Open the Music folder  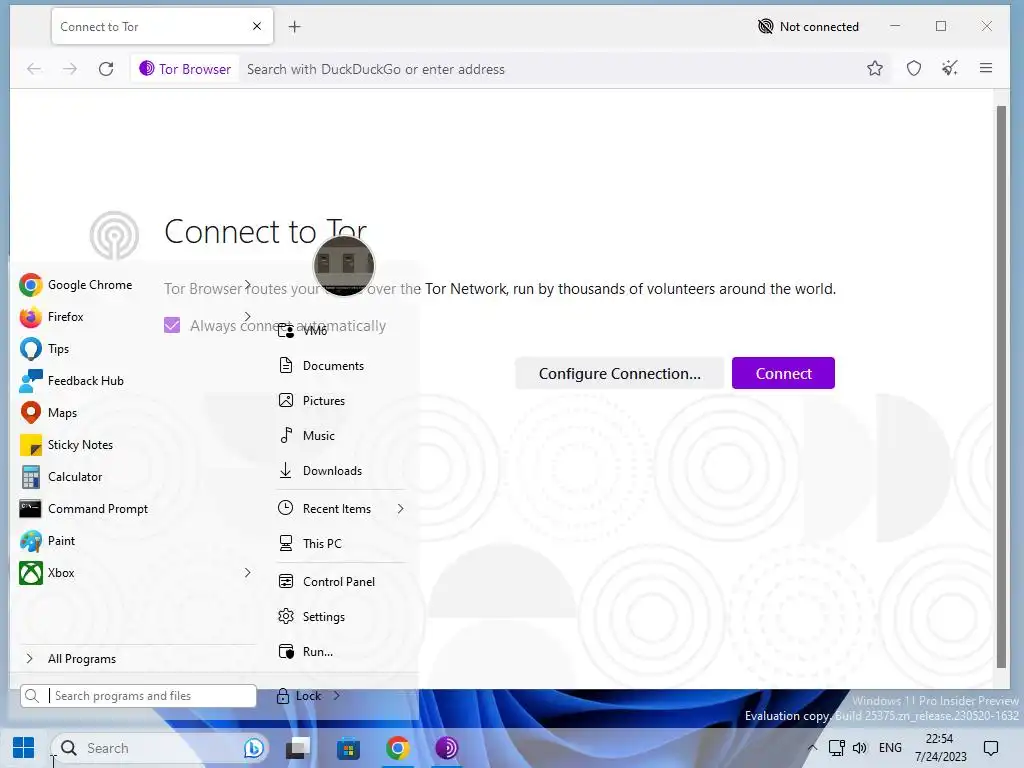(x=307, y=436)
